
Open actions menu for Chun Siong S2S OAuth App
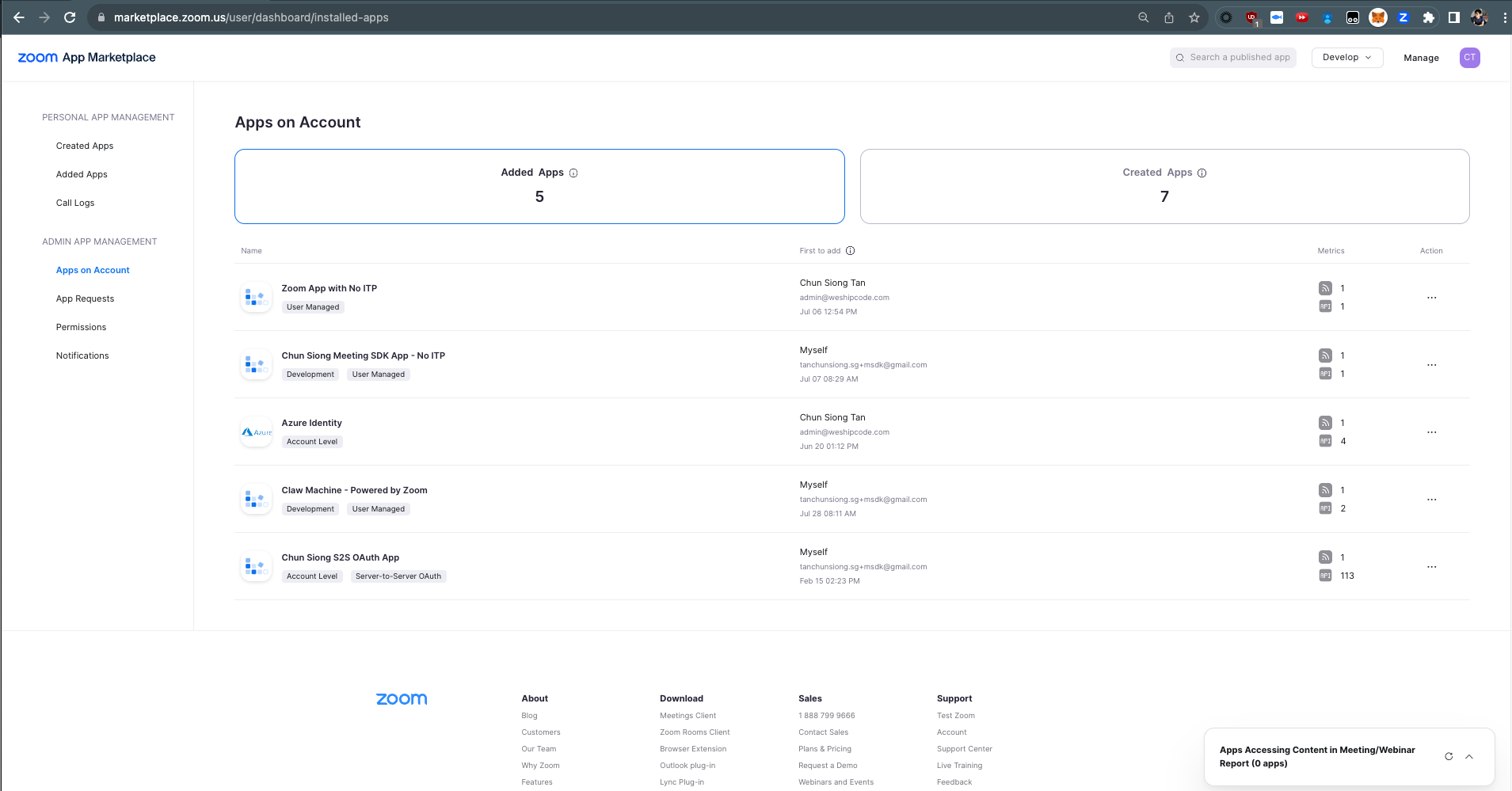1432,567
